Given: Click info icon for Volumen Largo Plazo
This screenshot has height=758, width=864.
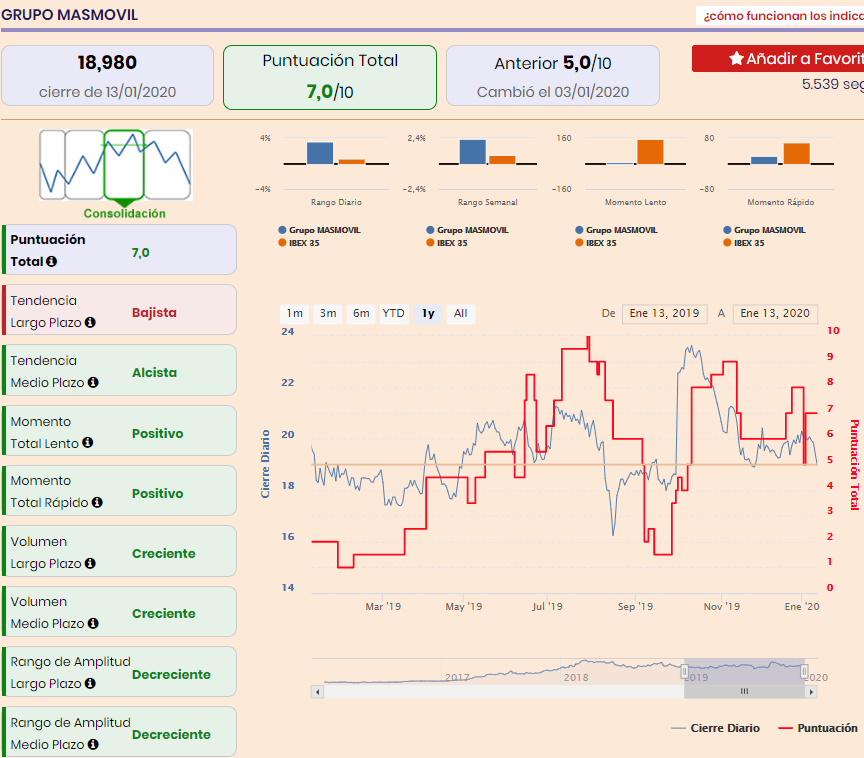Looking at the screenshot, I should (x=90, y=563).
